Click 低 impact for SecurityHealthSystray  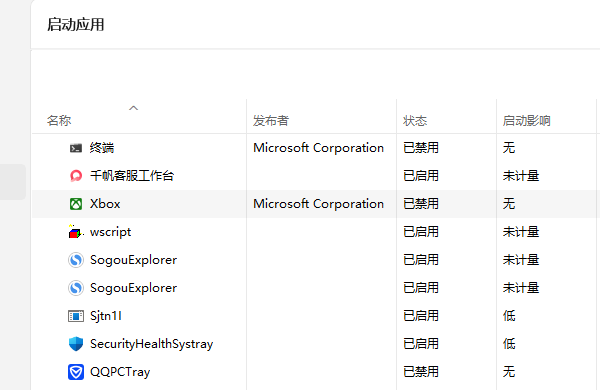click(x=509, y=344)
